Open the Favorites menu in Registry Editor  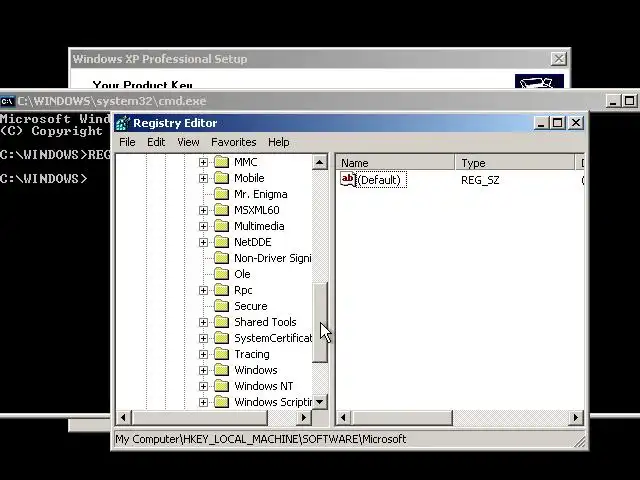tap(233, 142)
